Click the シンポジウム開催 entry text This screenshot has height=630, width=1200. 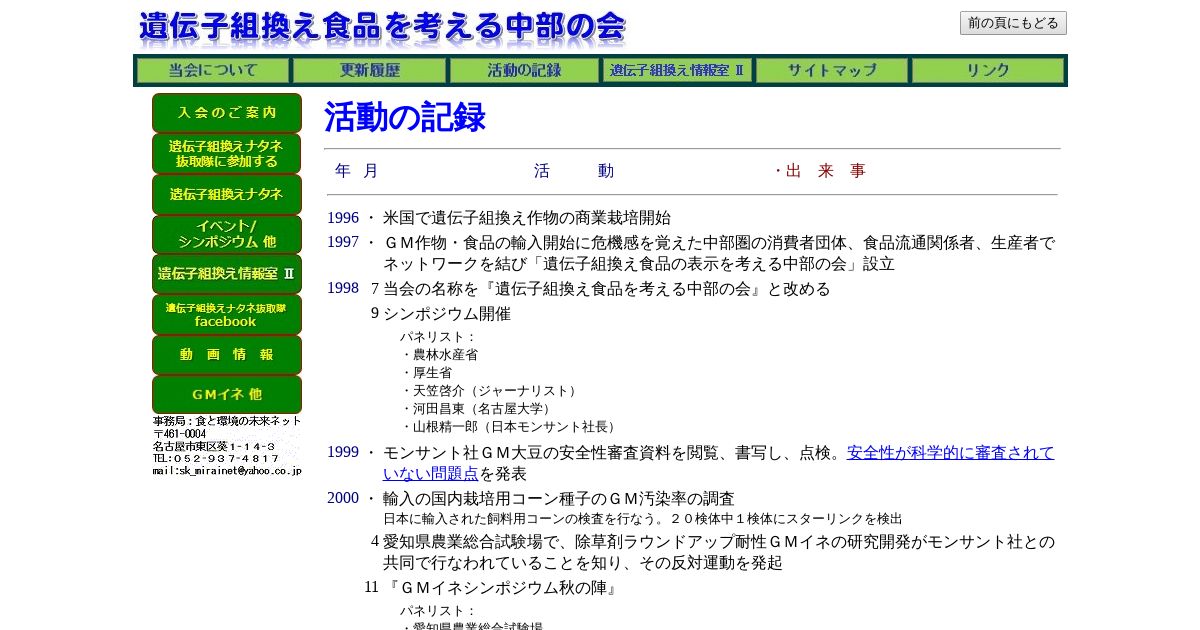coord(447,313)
